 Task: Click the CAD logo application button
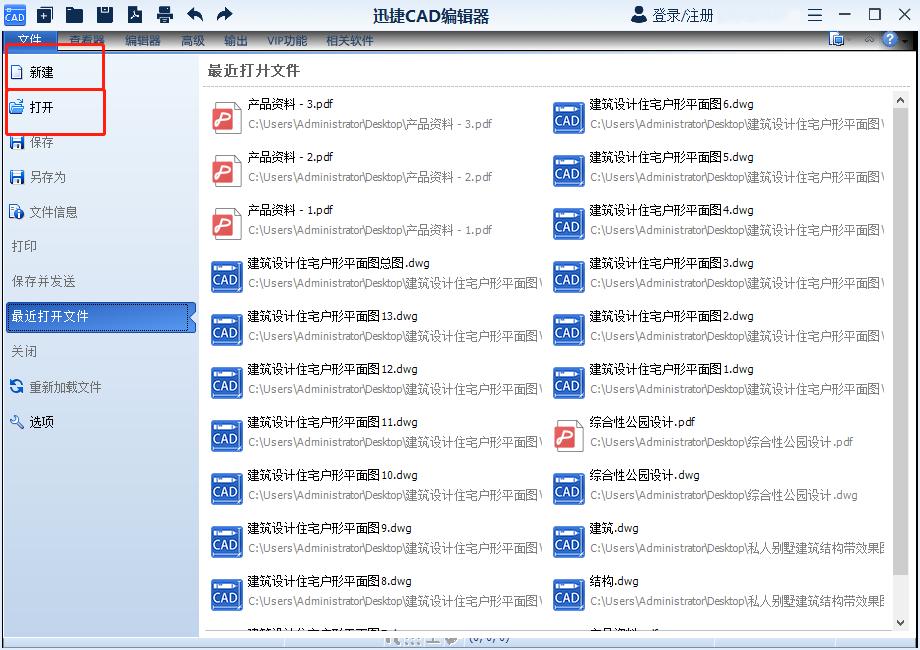tap(14, 14)
